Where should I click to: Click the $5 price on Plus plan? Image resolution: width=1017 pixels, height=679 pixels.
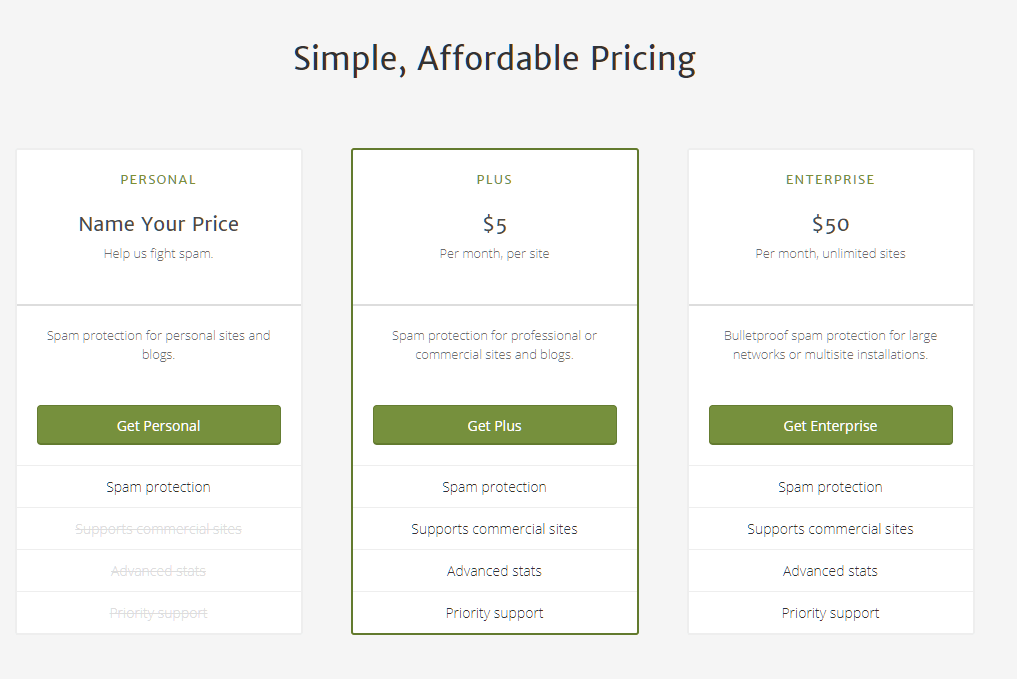[495, 224]
